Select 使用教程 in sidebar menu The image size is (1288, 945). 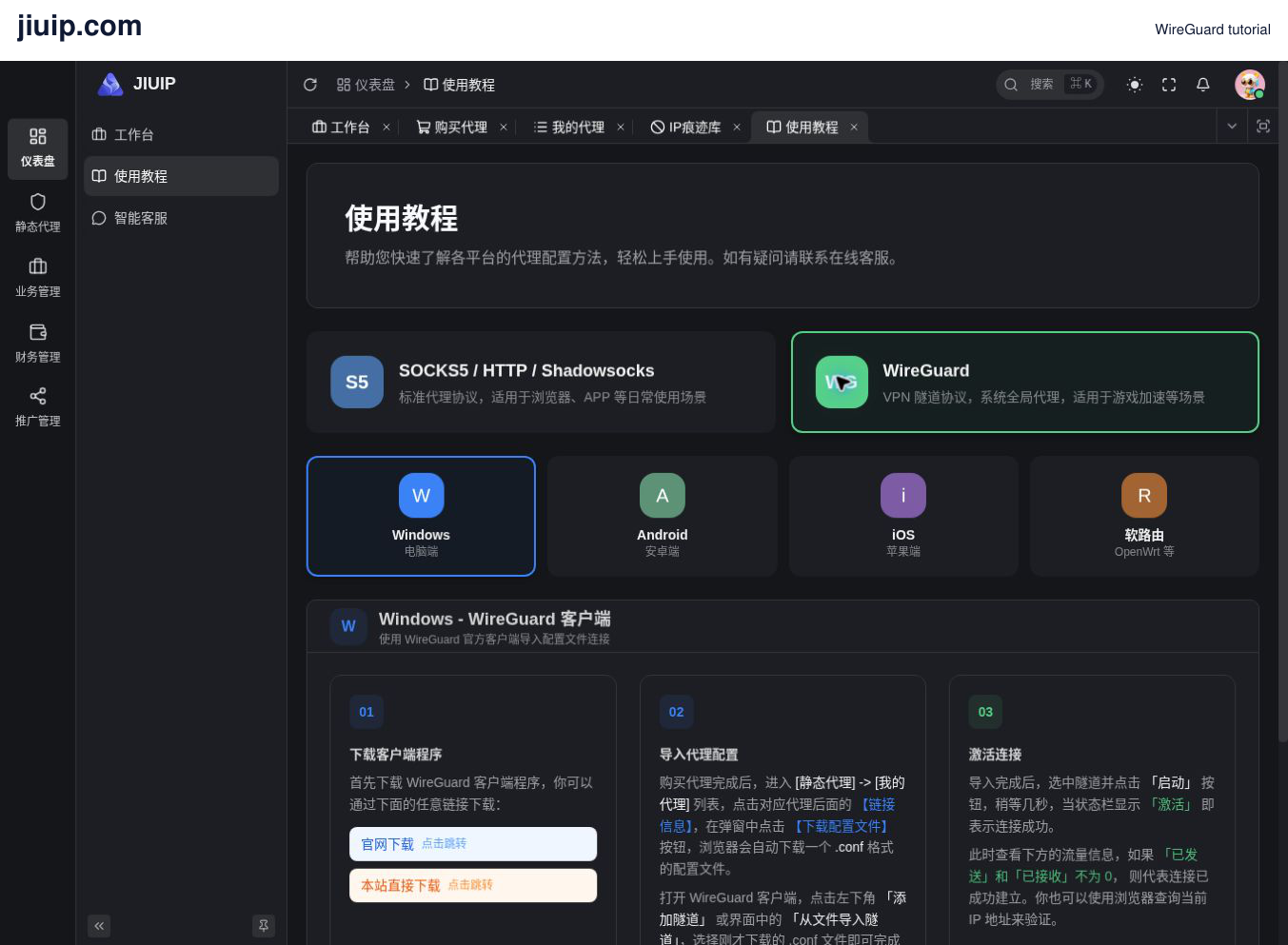(x=181, y=176)
